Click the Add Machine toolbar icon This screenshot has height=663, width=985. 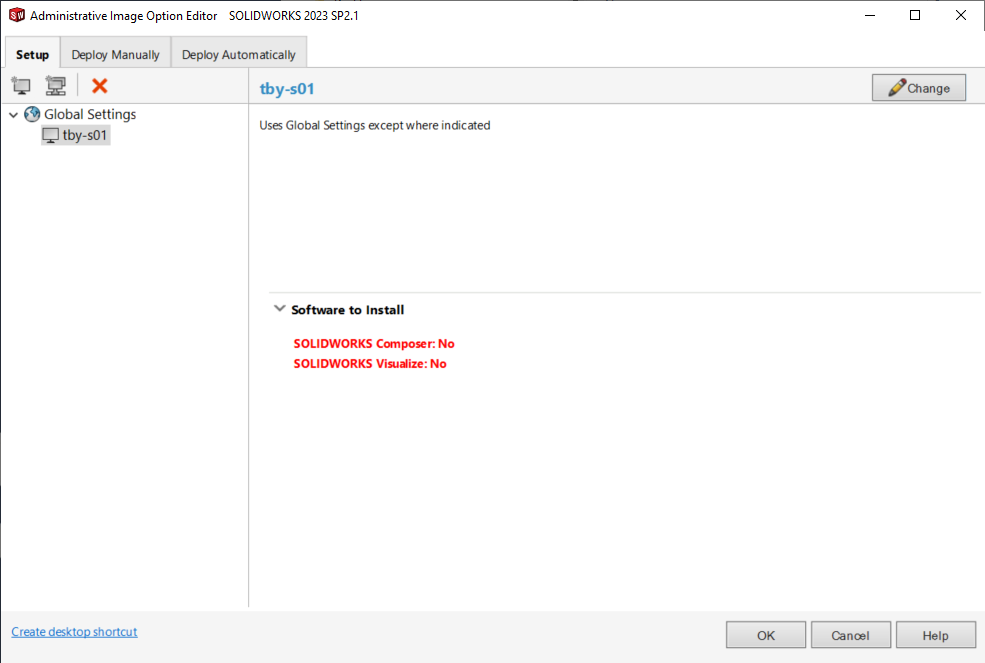click(x=20, y=86)
